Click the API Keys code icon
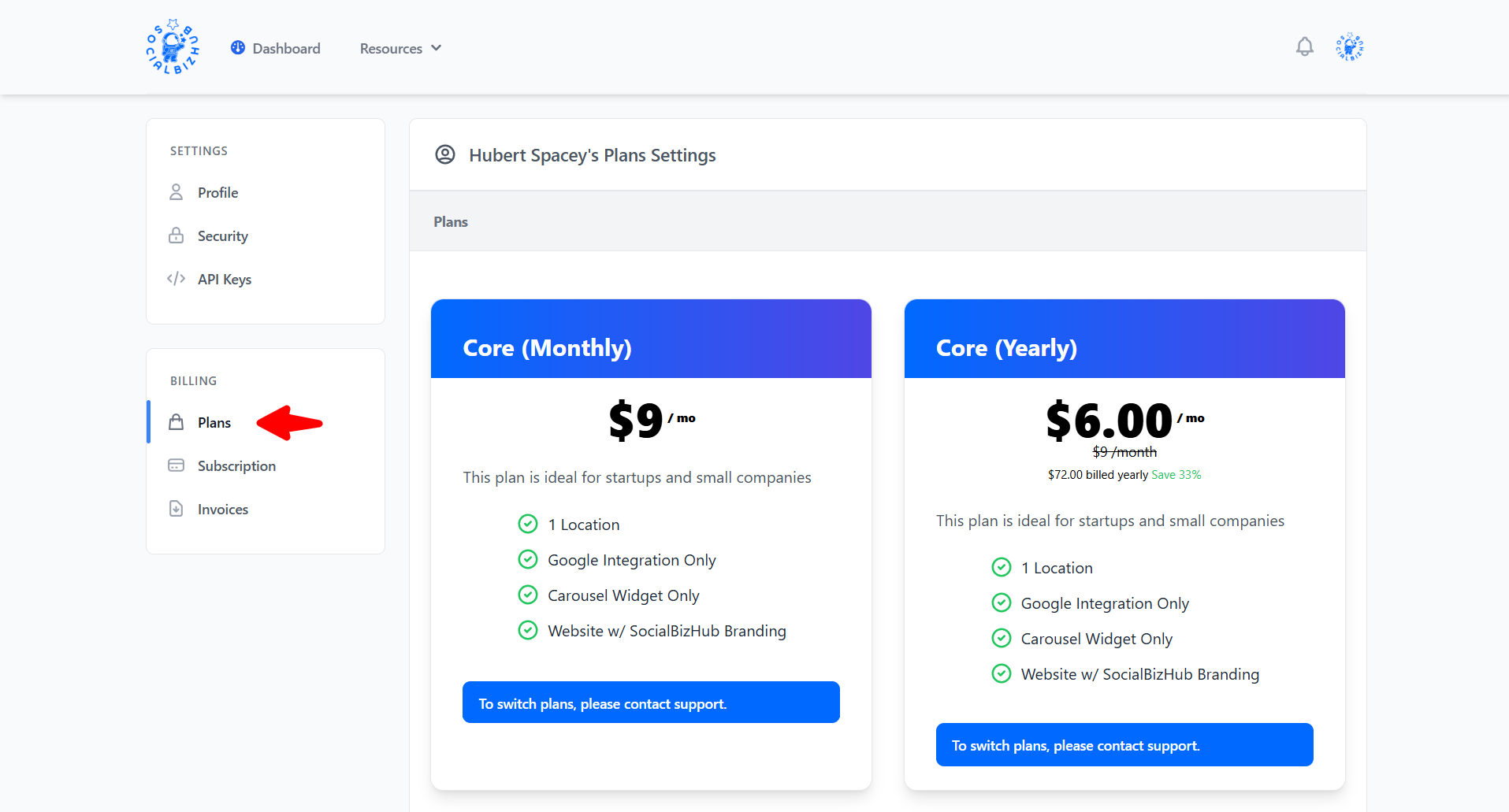1509x812 pixels. pos(177,279)
